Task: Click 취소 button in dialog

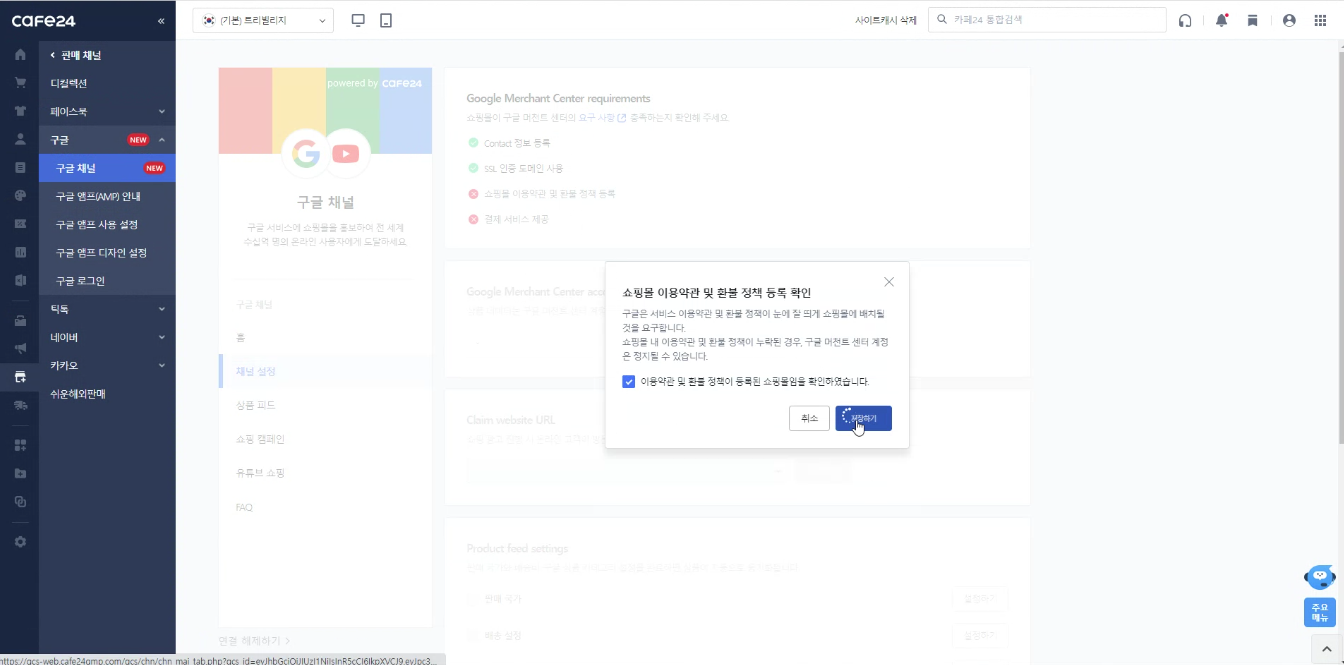Action: [809, 418]
